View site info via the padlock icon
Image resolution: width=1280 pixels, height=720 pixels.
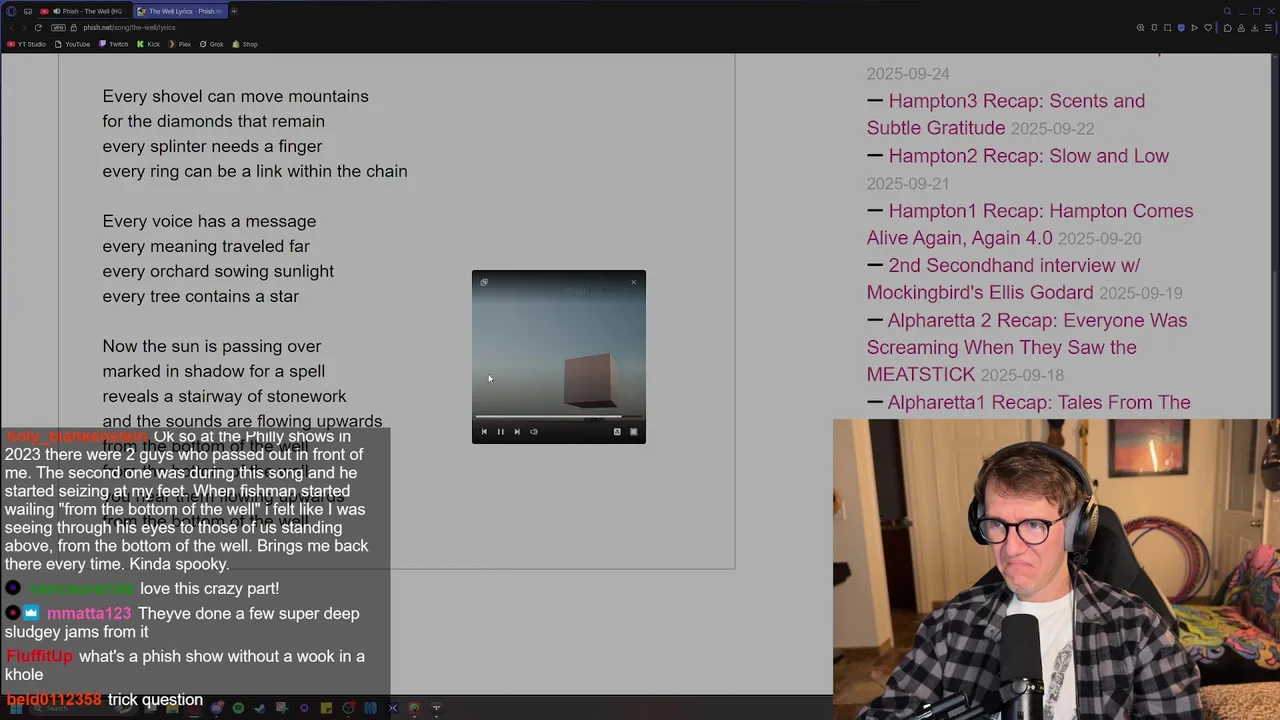click(x=74, y=28)
